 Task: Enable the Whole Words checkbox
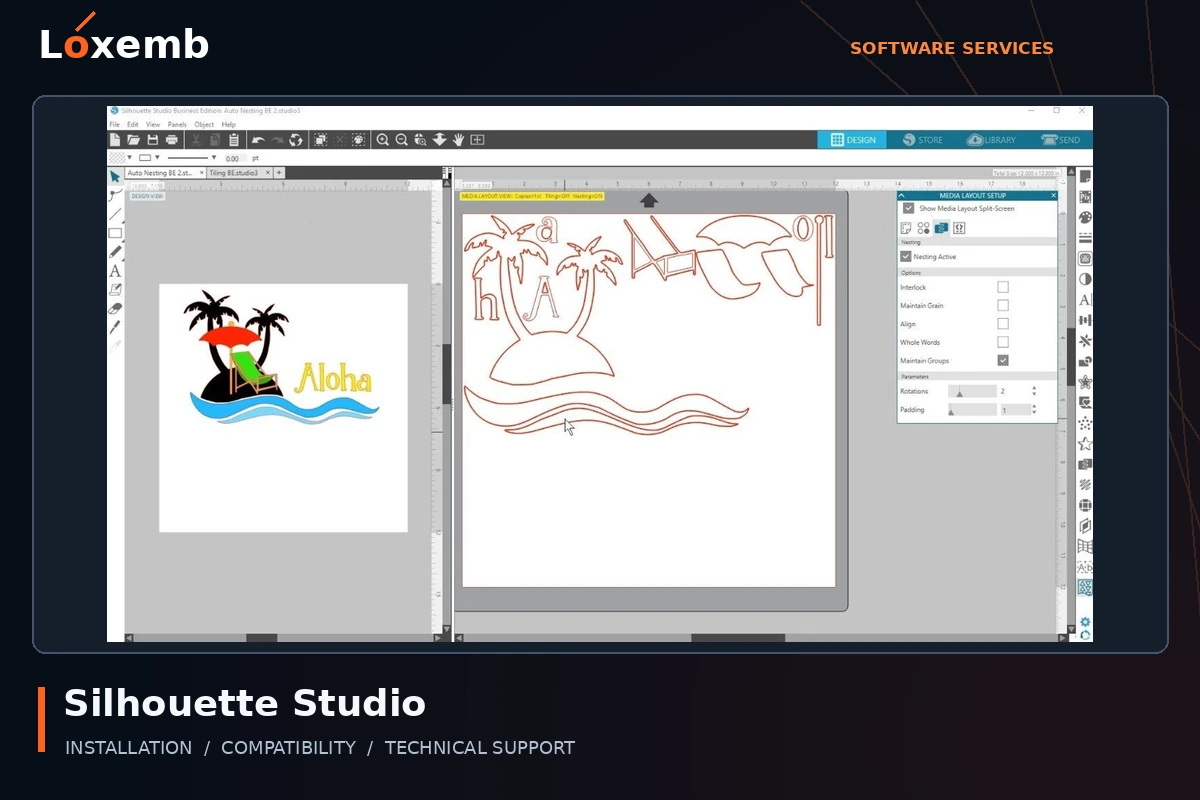1003,342
